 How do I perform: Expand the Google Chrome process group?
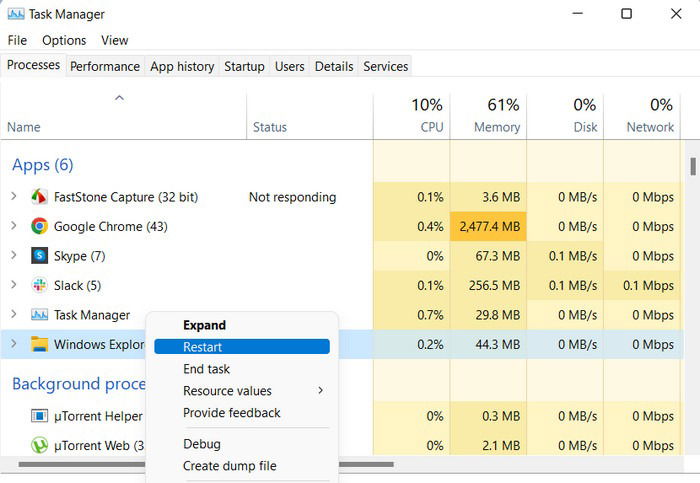click(14, 225)
